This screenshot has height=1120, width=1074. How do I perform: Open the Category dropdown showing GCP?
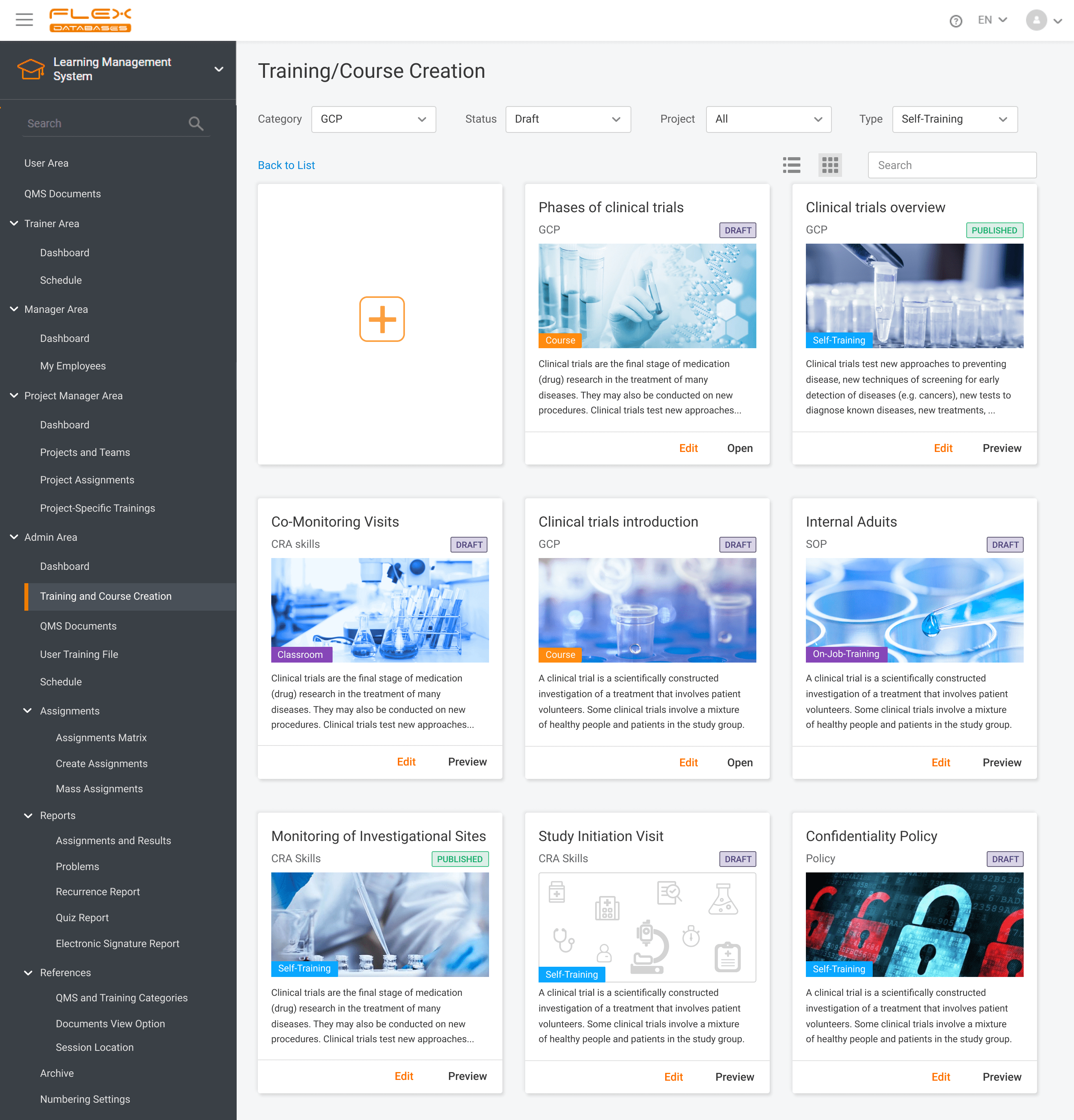tap(373, 119)
